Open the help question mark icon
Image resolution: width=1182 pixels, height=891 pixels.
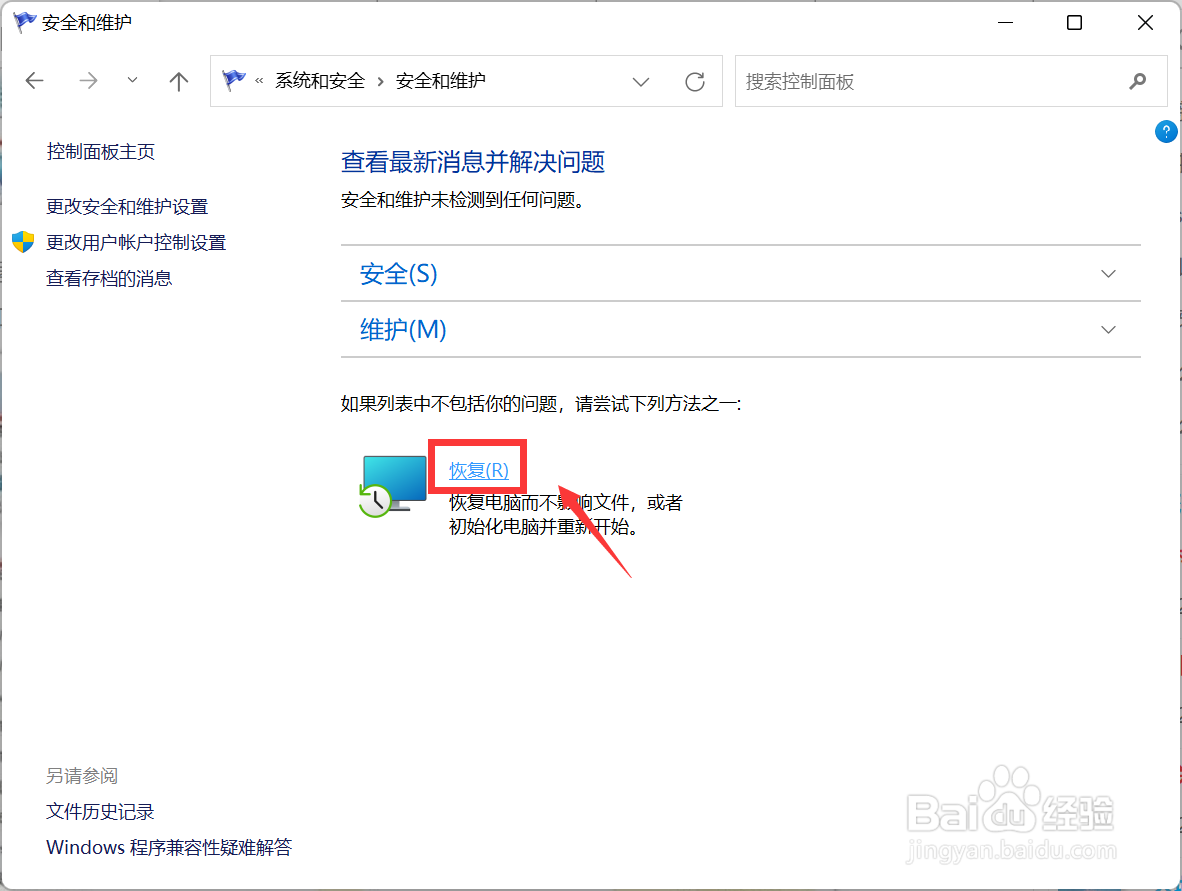coord(1165,131)
